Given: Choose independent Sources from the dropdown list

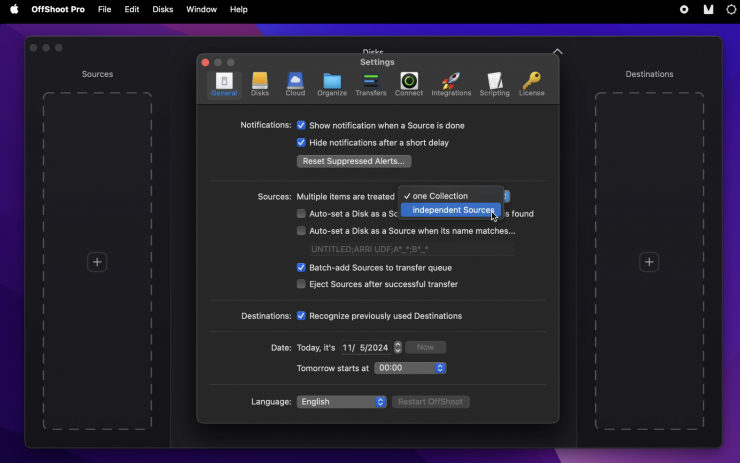Looking at the screenshot, I should click(452, 210).
